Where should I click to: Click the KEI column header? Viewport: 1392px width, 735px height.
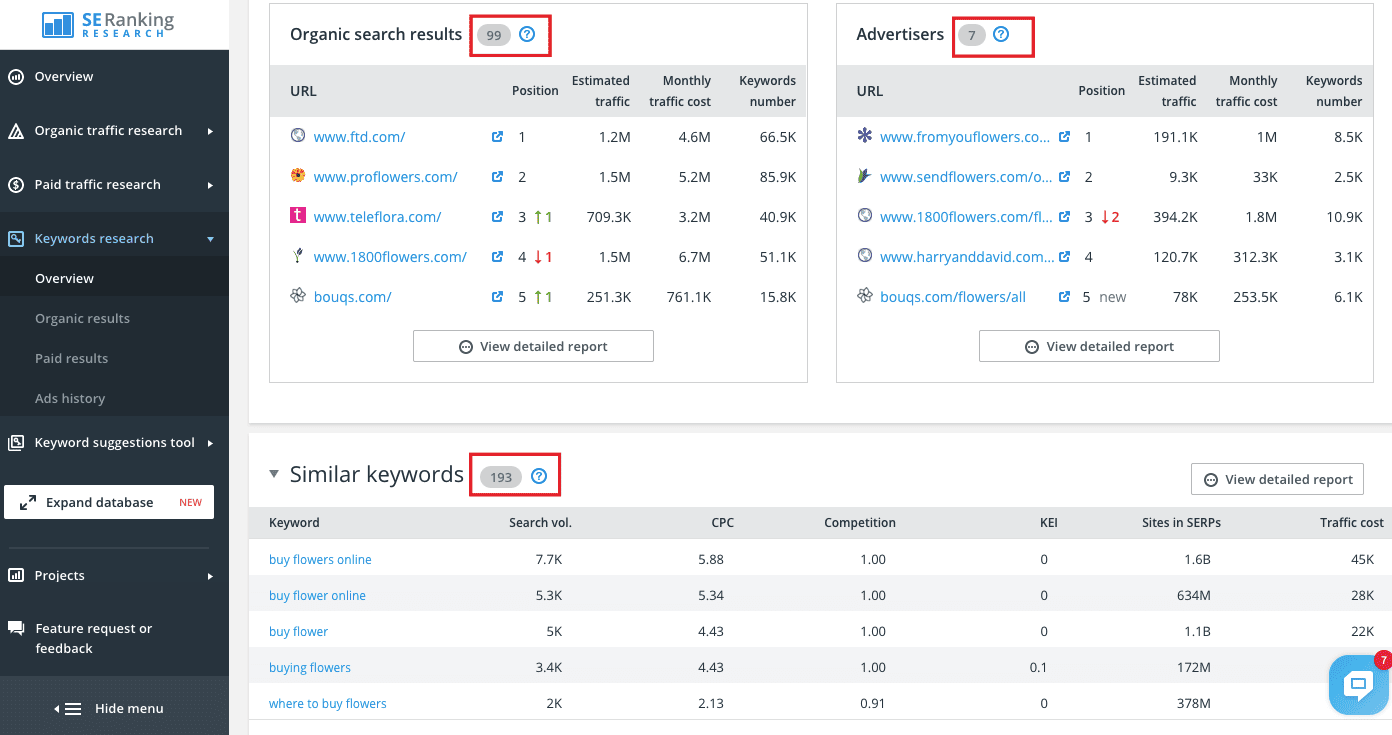click(1048, 522)
